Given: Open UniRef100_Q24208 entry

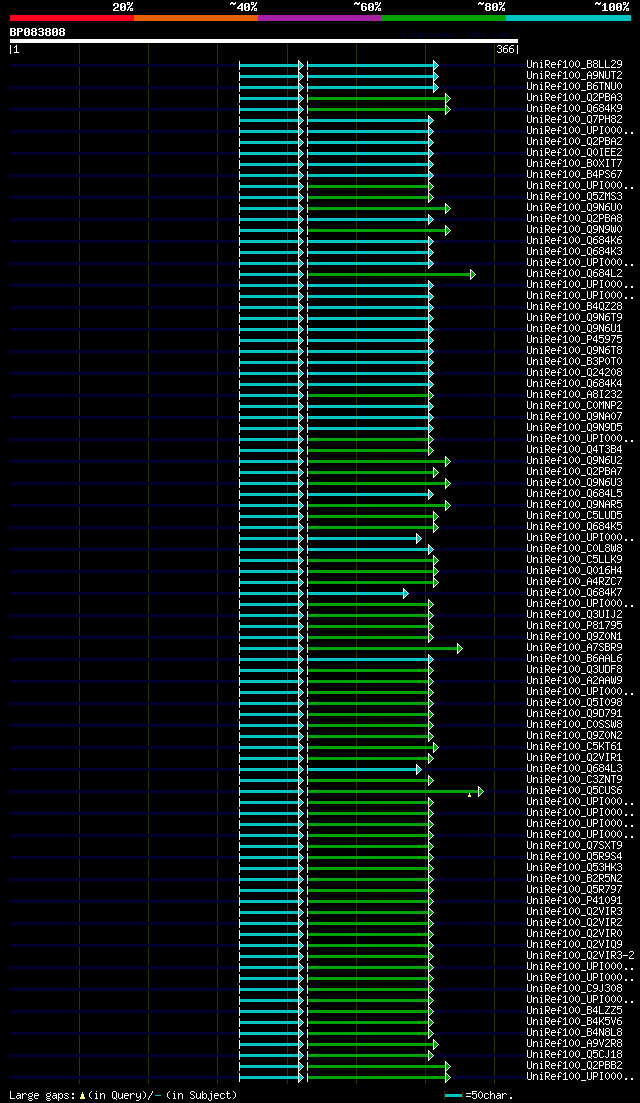Looking at the screenshot, I should [574, 372].
